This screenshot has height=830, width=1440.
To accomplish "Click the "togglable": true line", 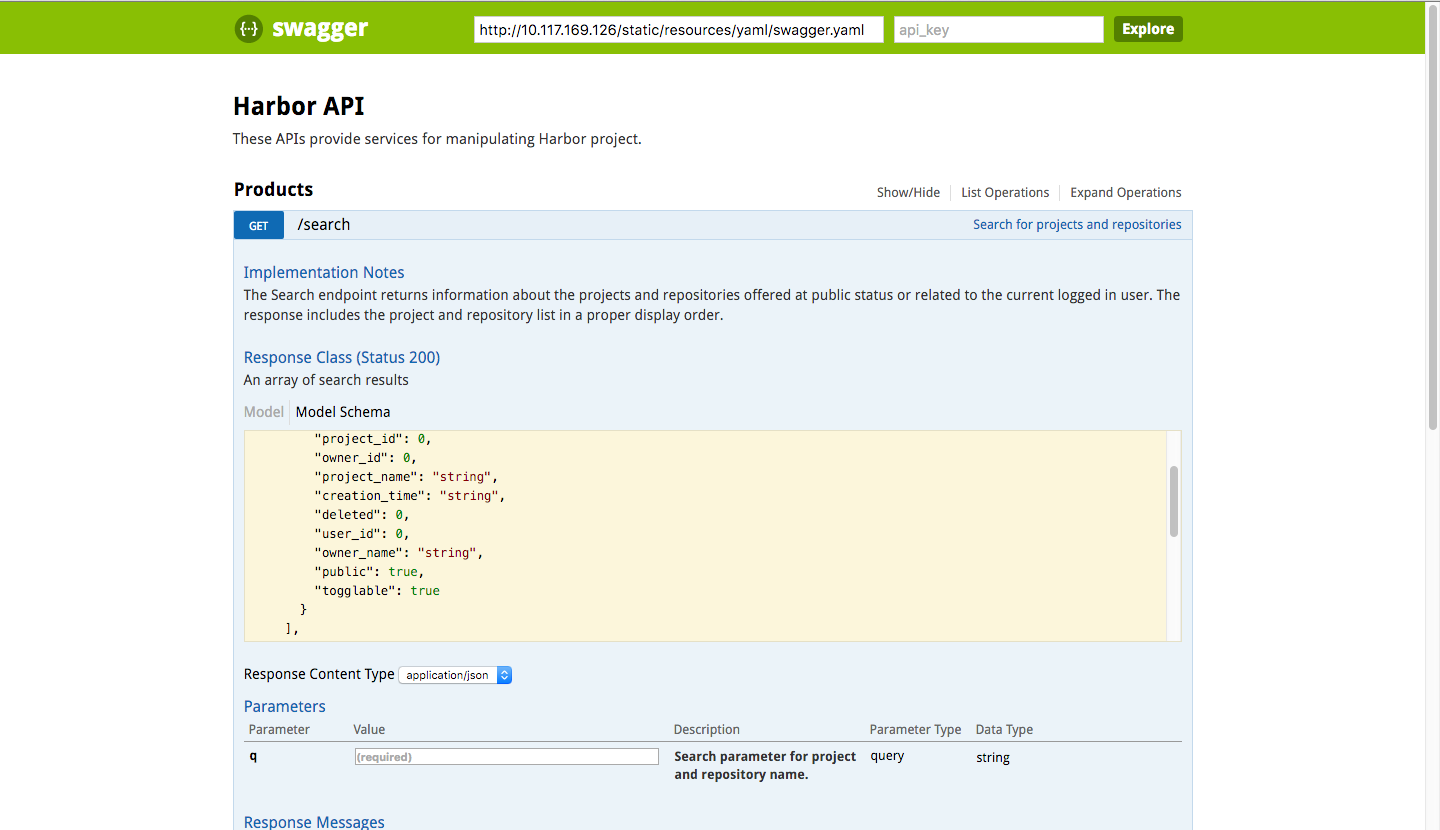I will (x=377, y=591).
